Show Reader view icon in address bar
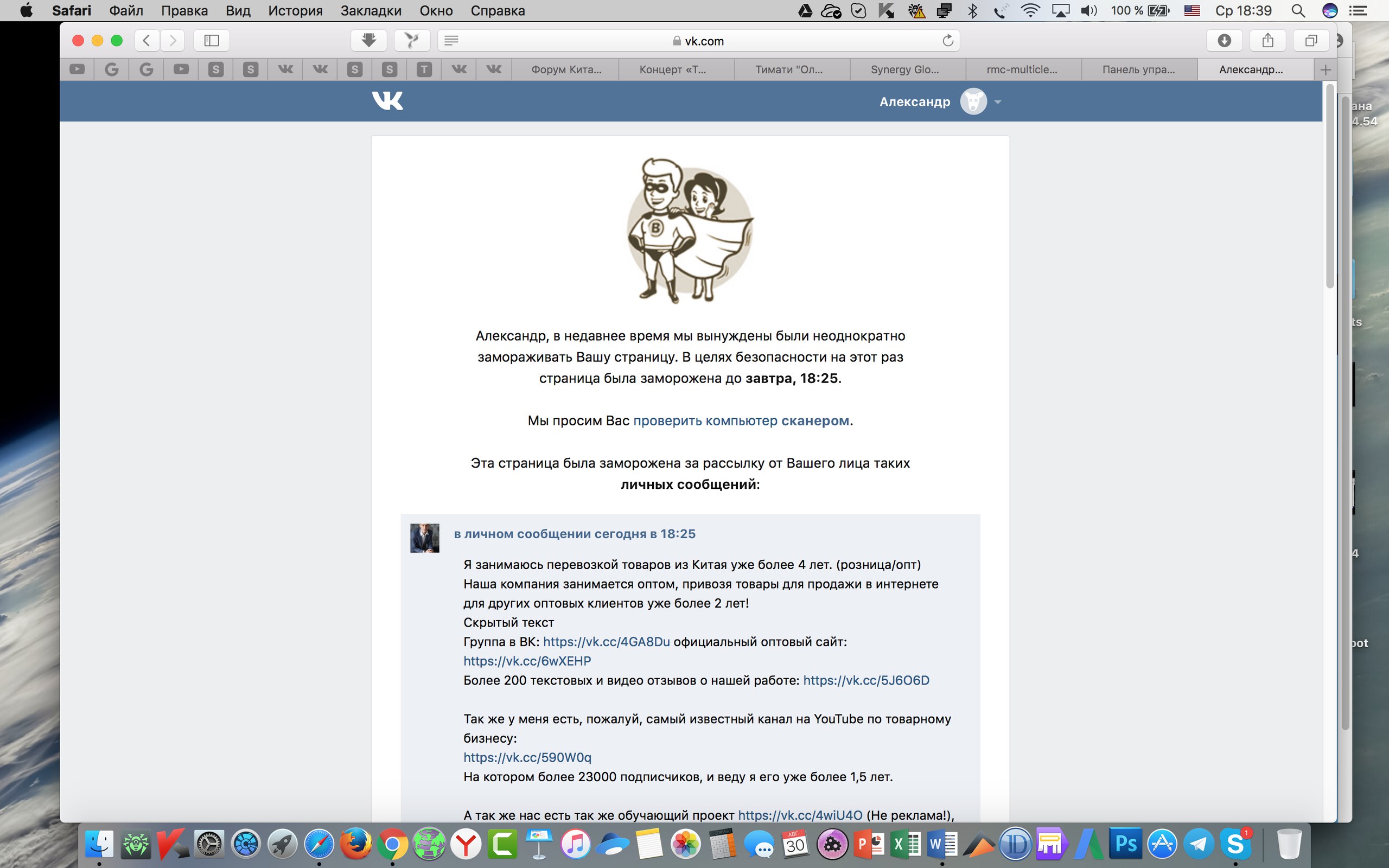 coord(452,40)
